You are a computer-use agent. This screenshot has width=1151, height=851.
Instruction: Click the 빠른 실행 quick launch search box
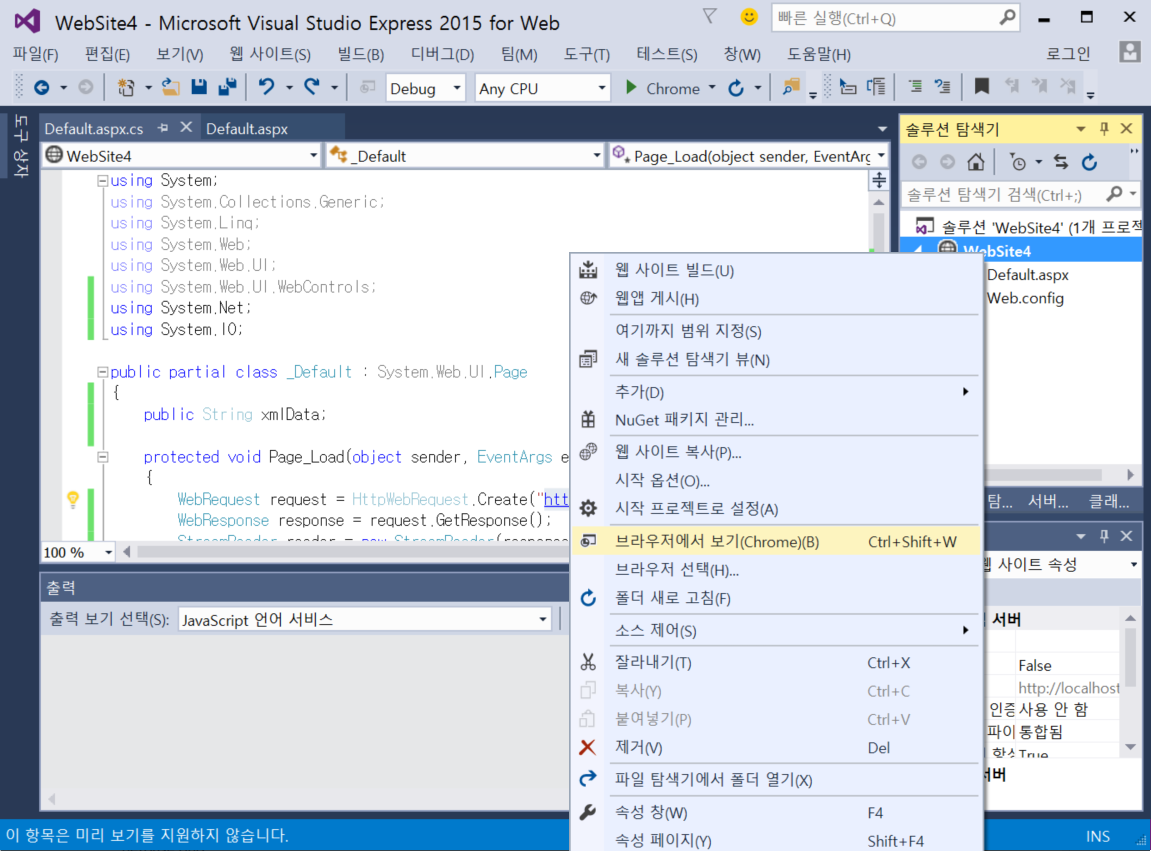tap(883, 18)
